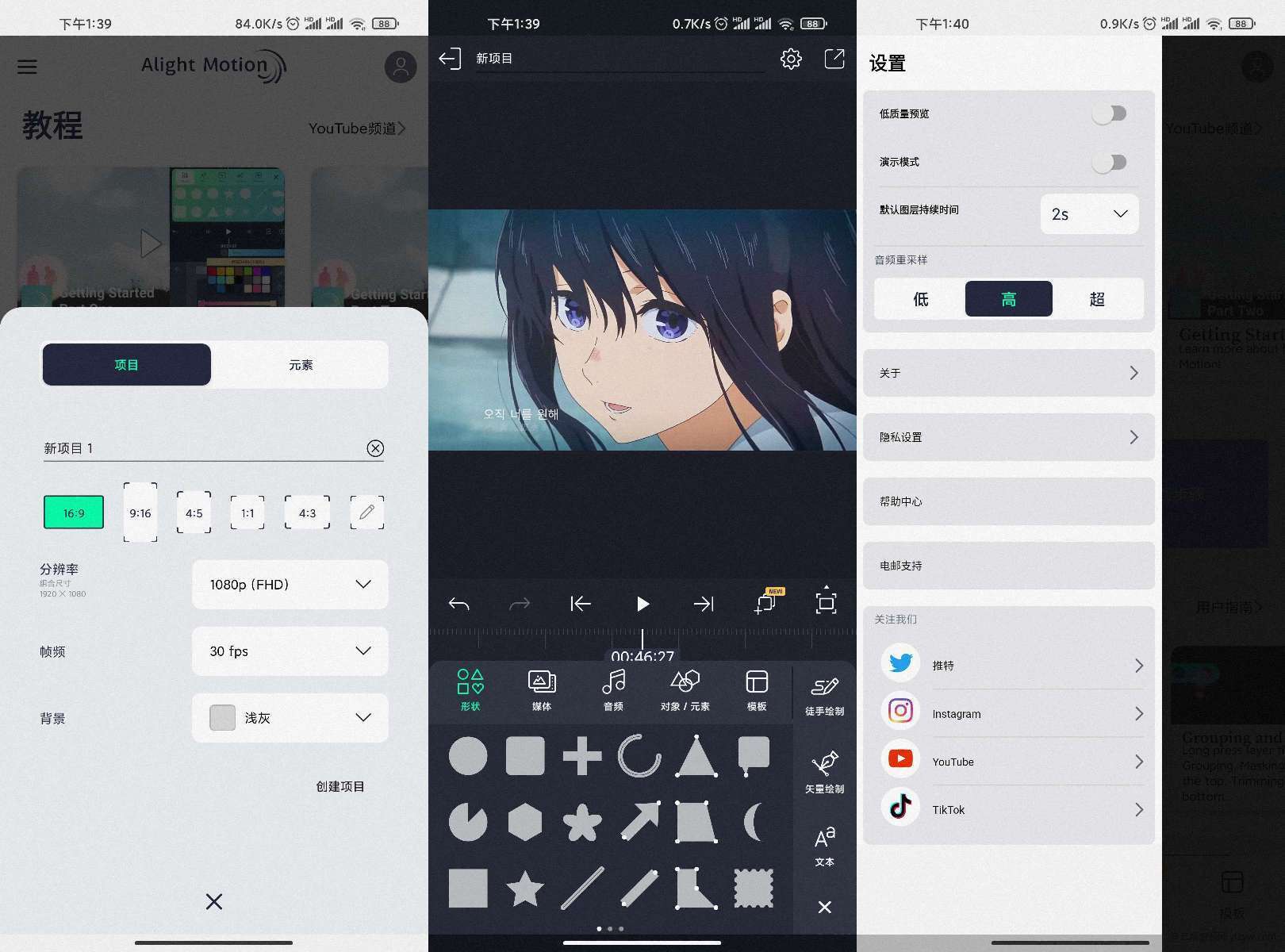
Task: Open the Help Center (帮助中心)
Action: point(1009,501)
